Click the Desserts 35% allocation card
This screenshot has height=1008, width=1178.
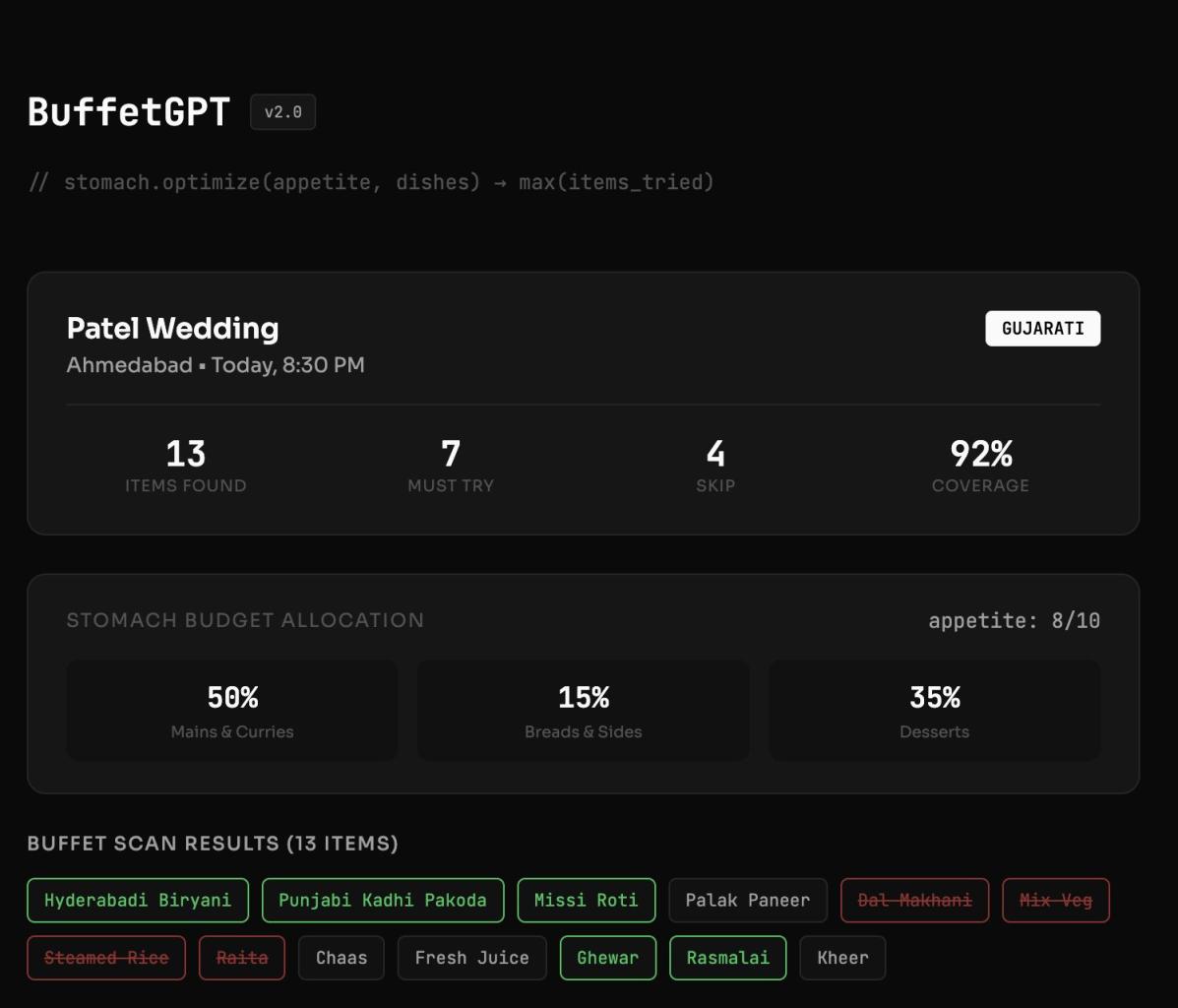coord(934,710)
